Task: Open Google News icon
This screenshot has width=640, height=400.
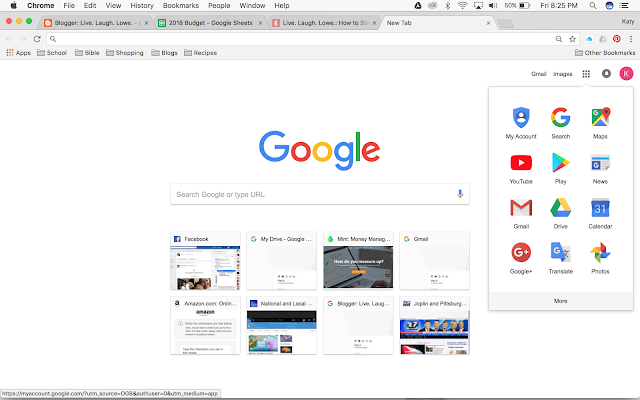Action: (600, 168)
